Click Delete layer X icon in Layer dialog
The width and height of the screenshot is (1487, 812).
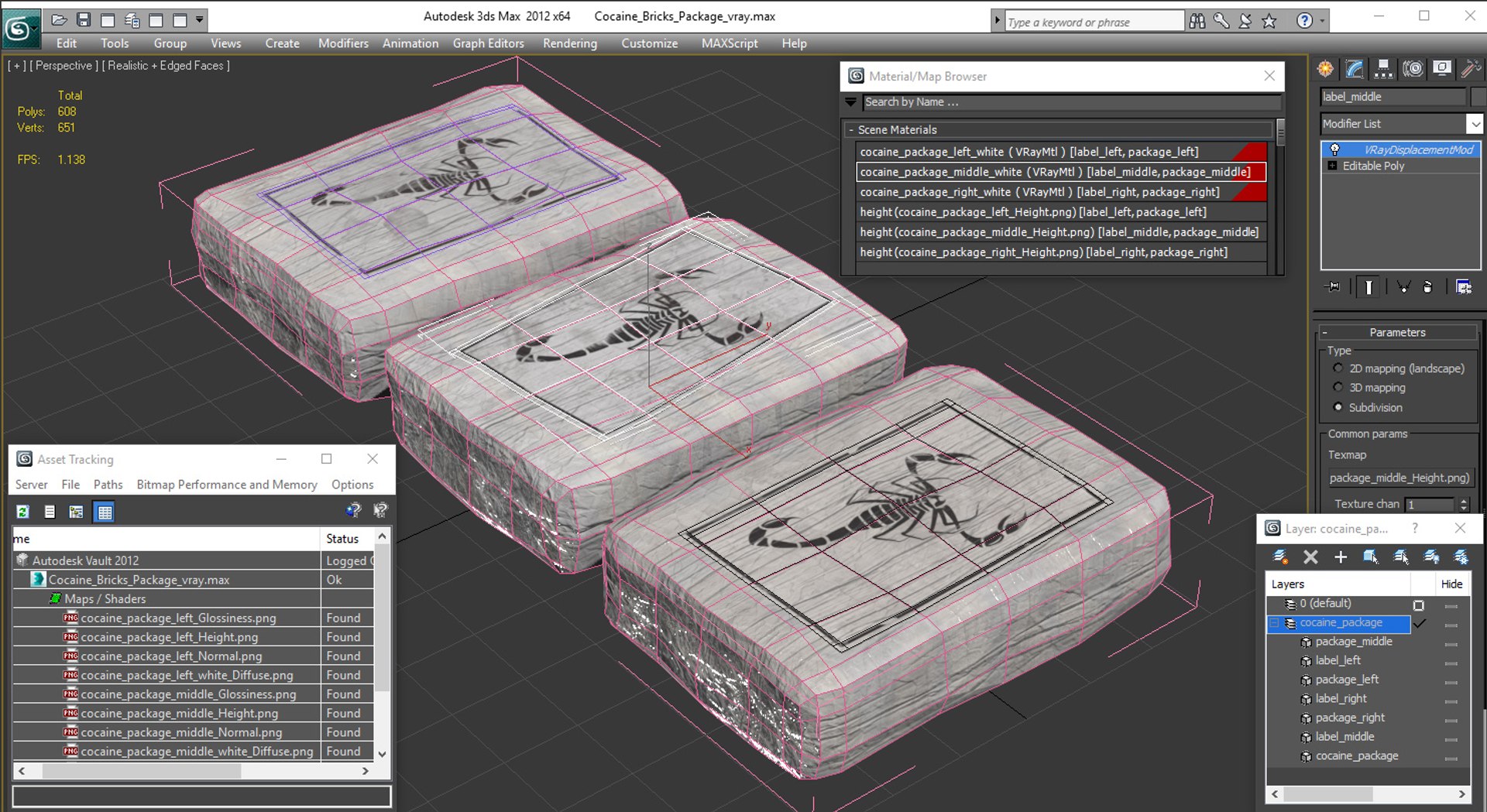click(x=1310, y=557)
